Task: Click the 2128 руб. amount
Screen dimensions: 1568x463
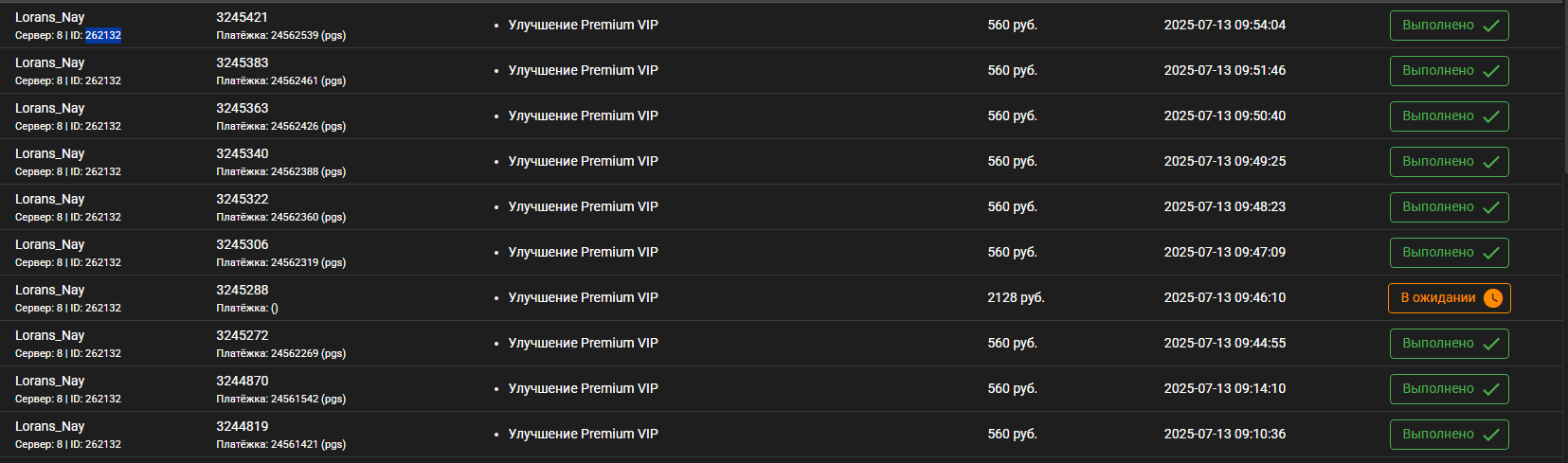Action: click(x=1016, y=297)
